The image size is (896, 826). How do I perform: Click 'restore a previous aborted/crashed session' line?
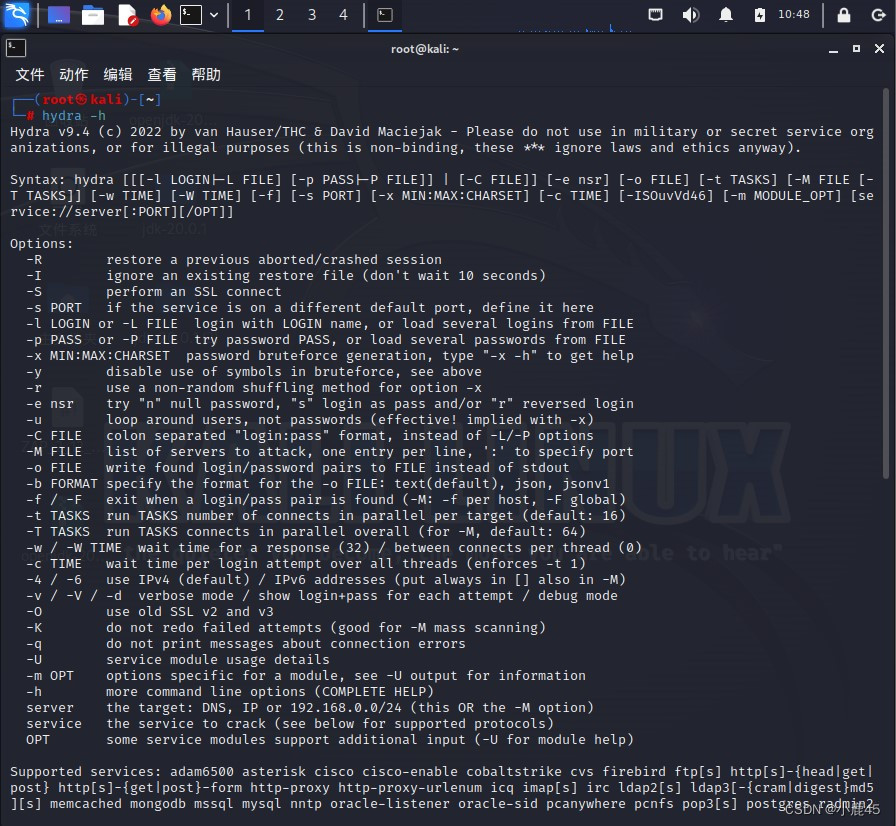point(274,260)
